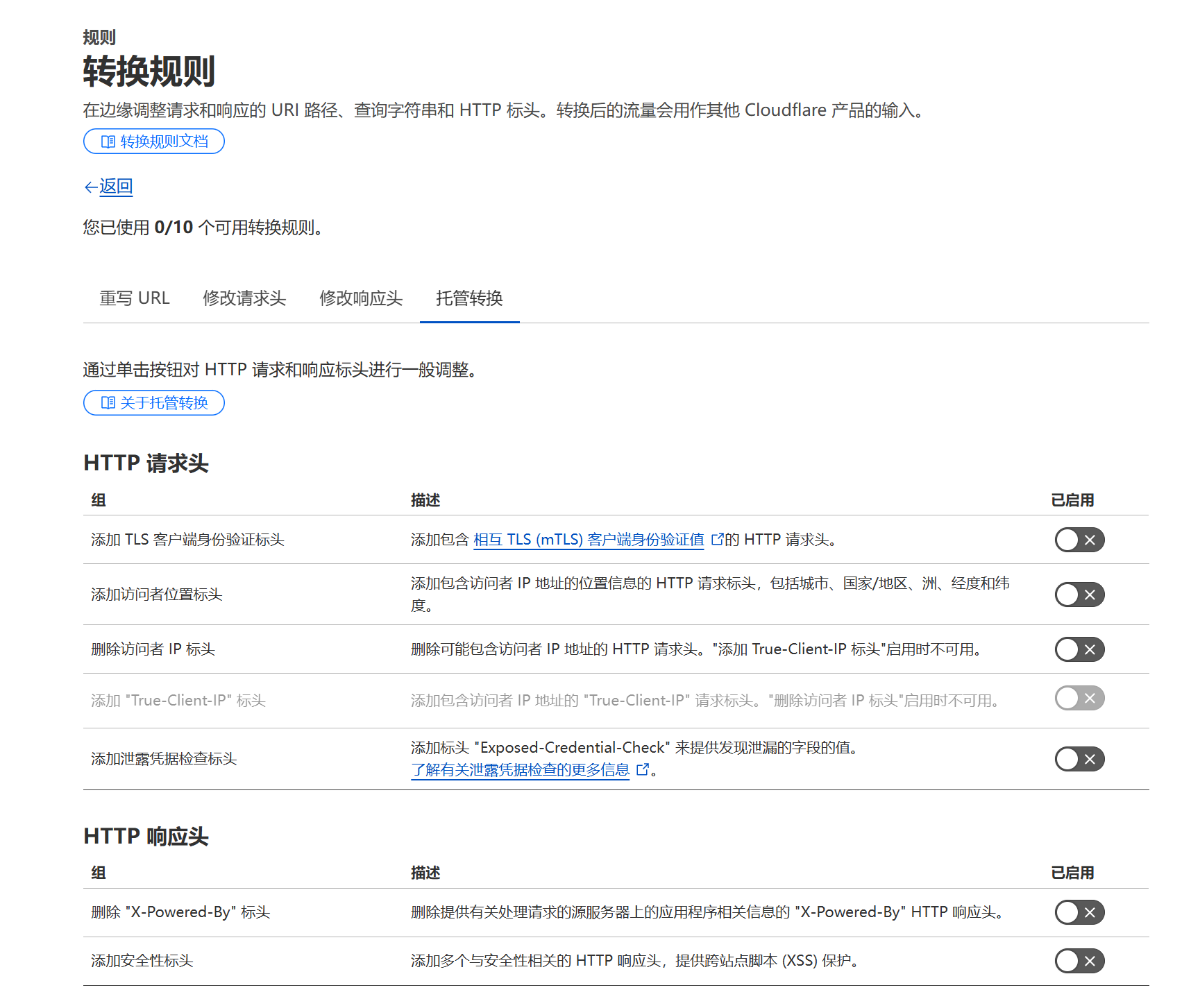Enable 添加 TLS 客户端身份验证标头 toggle
The width and height of the screenshot is (1191, 1008).
coord(1079,540)
